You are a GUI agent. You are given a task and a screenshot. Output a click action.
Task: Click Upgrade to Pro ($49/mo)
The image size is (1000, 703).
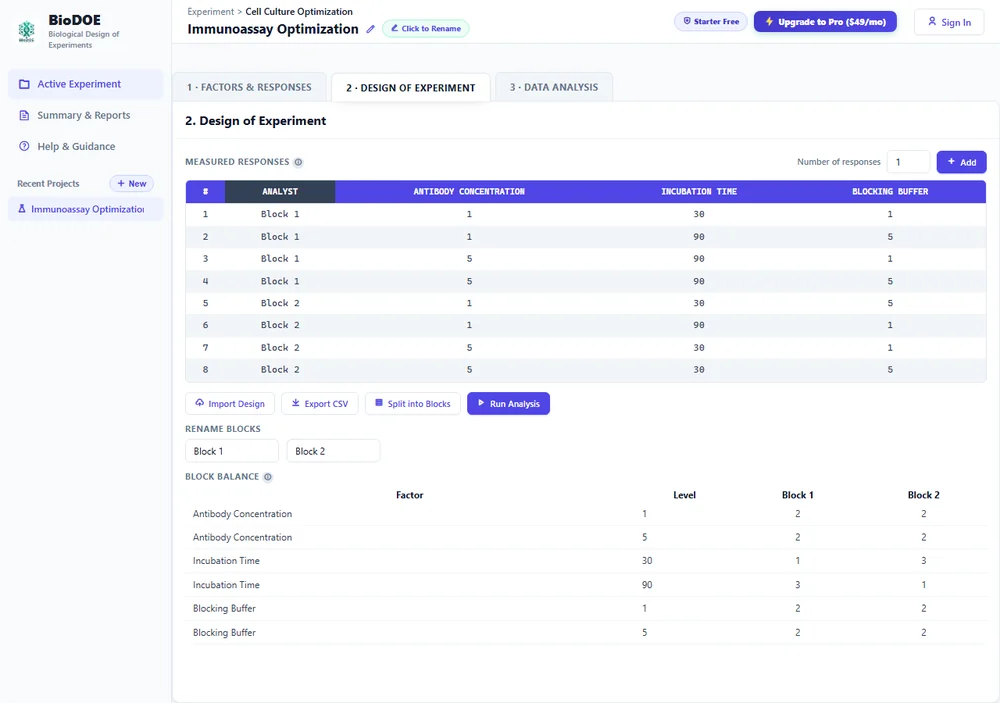click(x=825, y=22)
